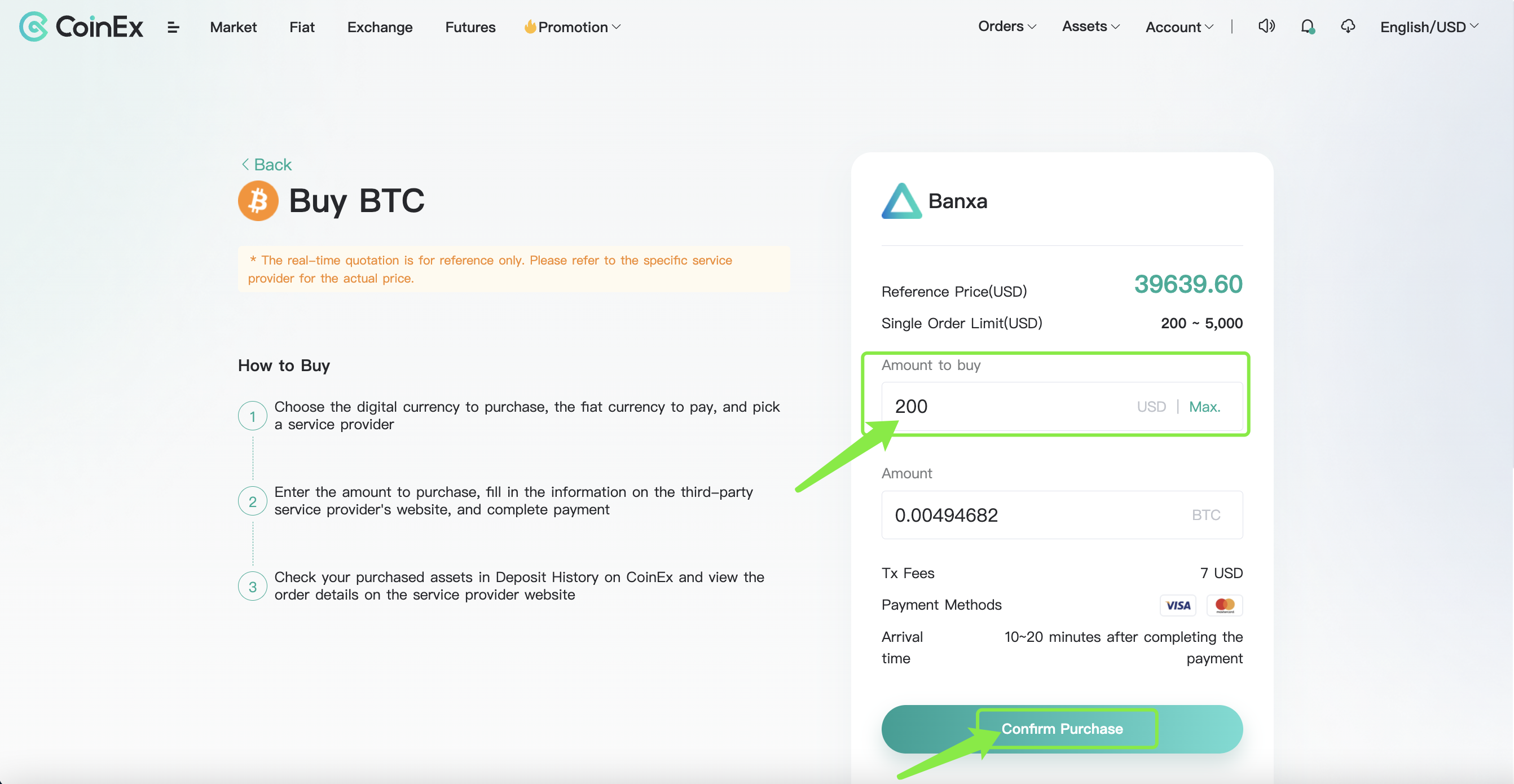Click the Banxa triangle logo

tap(901, 201)
